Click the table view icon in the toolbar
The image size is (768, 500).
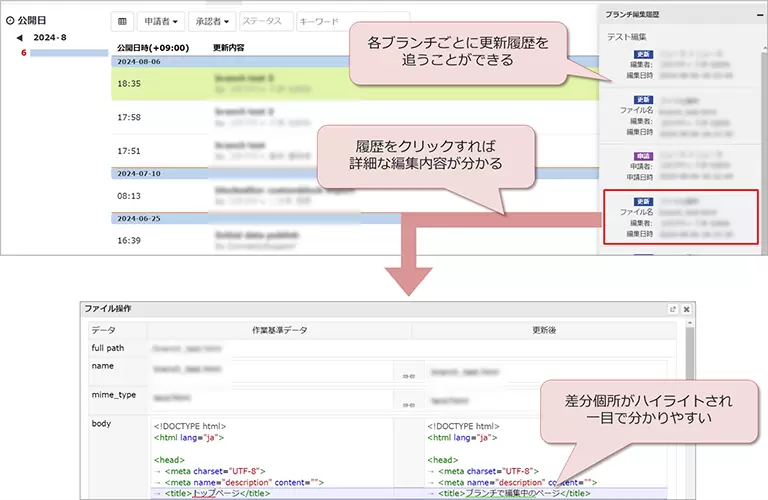[123, 21]
